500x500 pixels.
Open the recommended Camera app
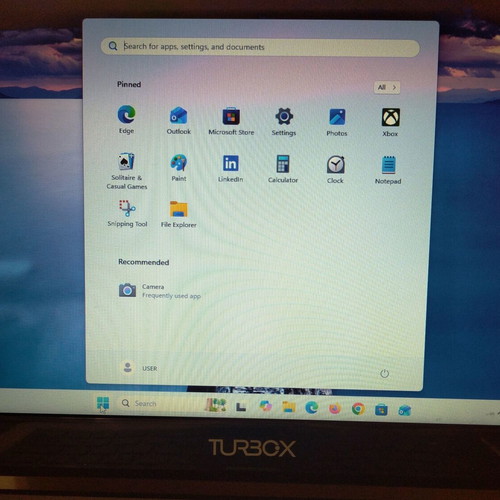(160, 291)
